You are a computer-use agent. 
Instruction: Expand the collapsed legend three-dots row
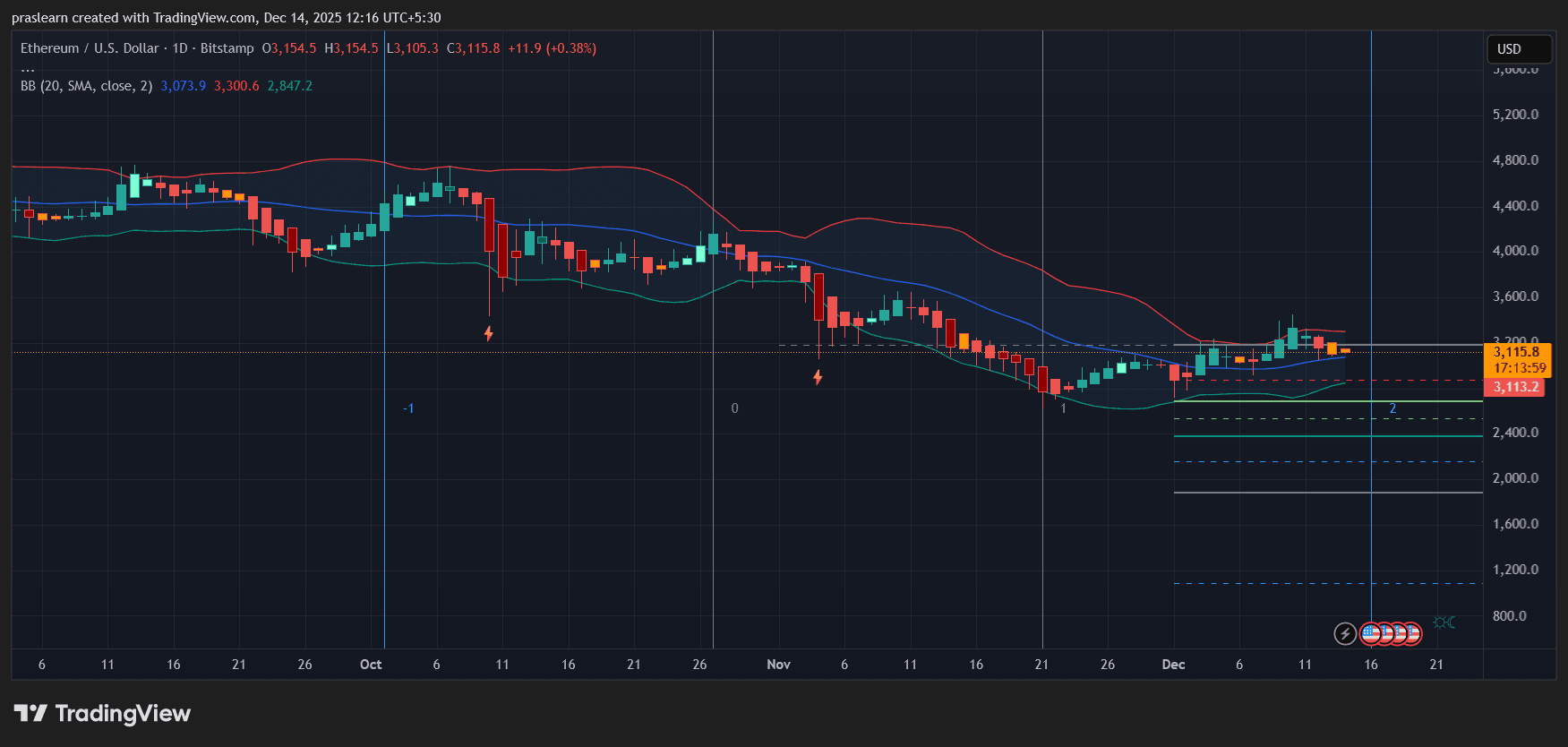tap(28, 68)
